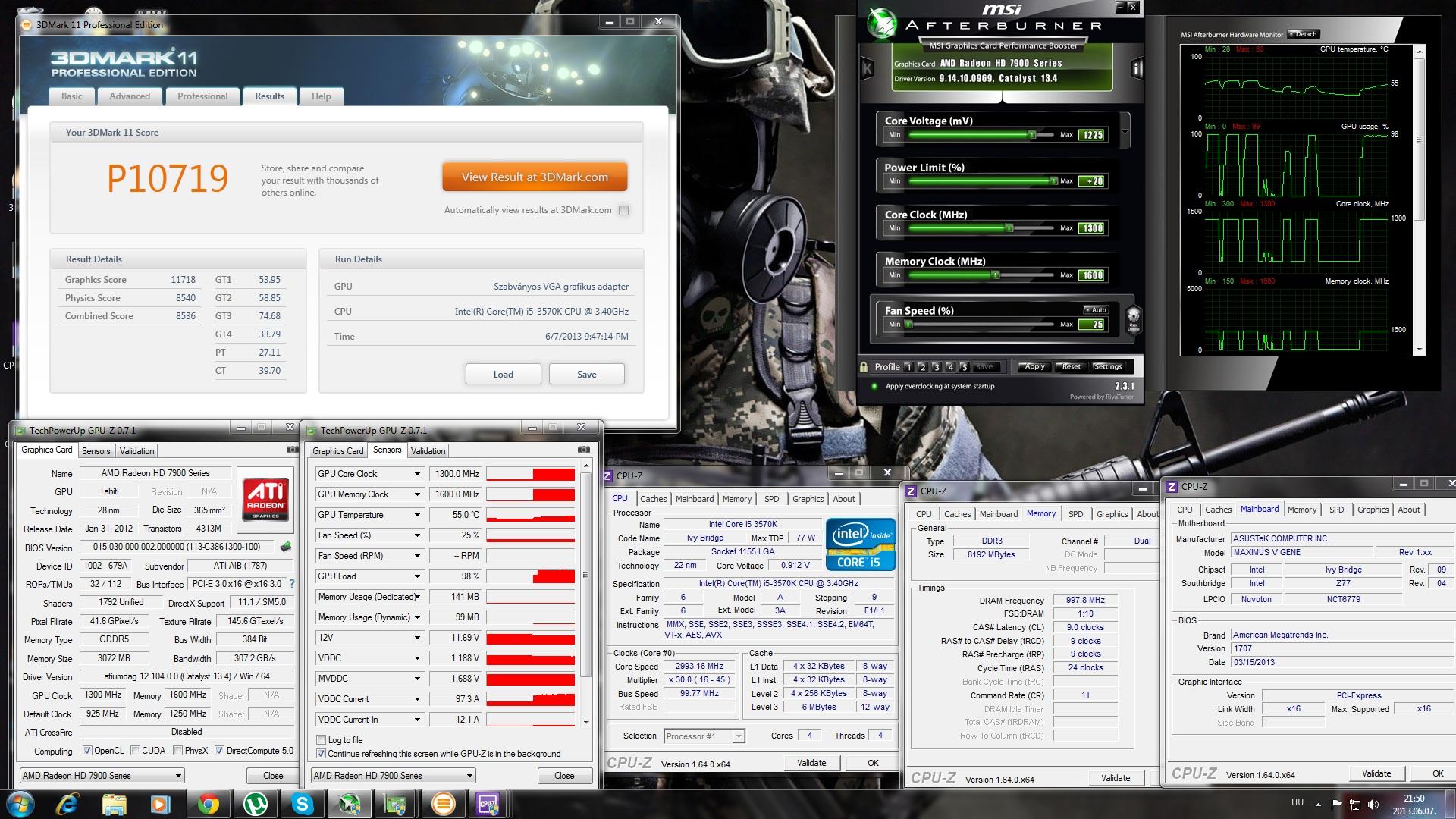Click Afterburner left side K arrow button
The width and height of the screenshot is (1456, 819).
coord(867,69)
